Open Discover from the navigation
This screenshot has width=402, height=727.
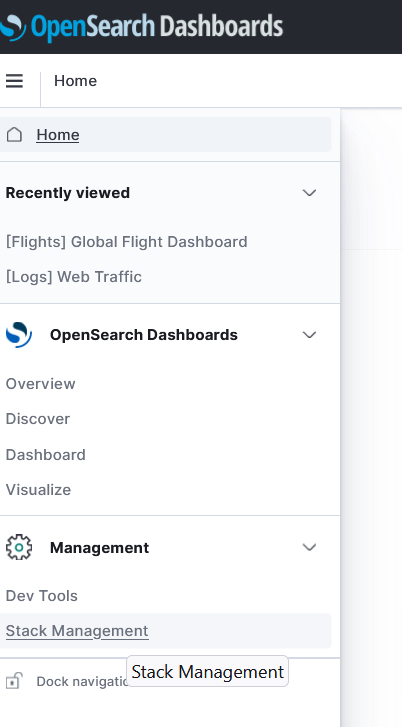point(38,419)
